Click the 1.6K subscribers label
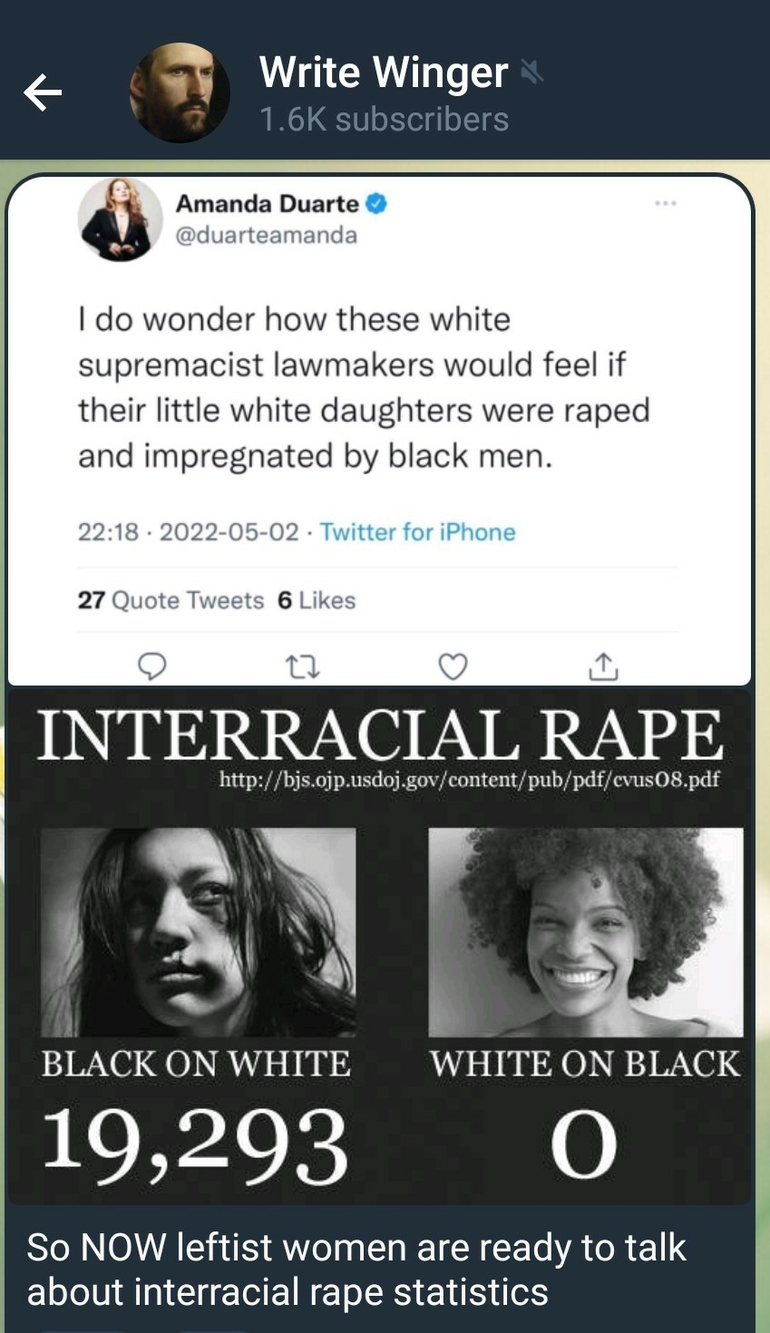770x1333 pixels. [384, 119]
